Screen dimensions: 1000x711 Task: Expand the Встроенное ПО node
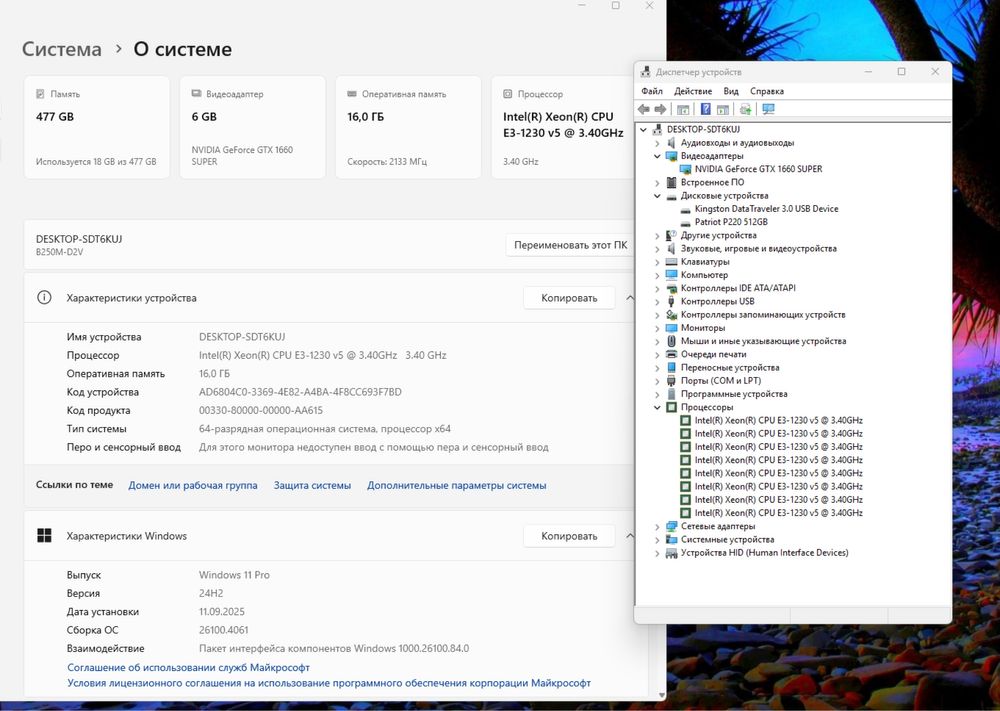(x=657, y=182)
